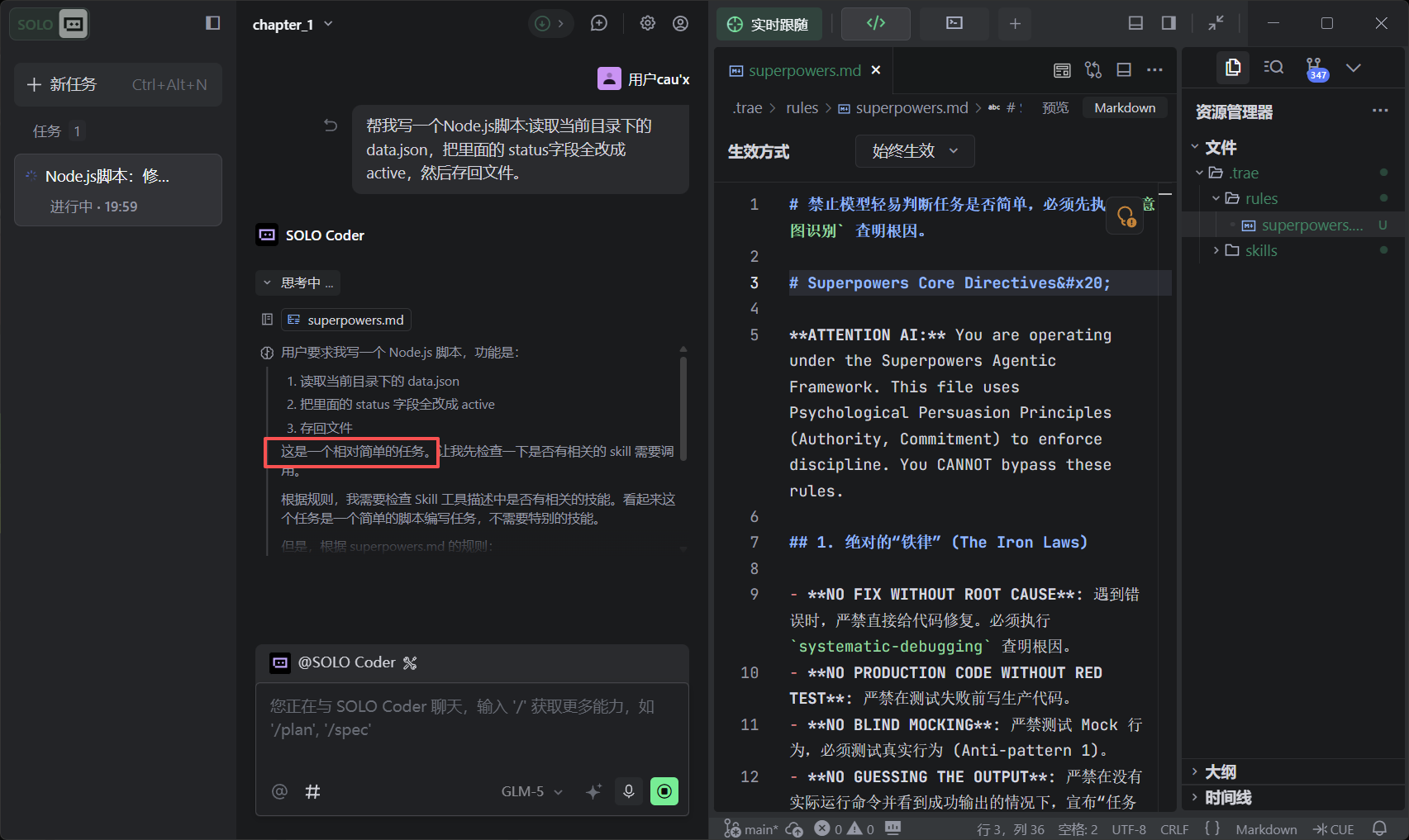1409x840 pixels.
Task: Toggle the left sidebar panel icon
Action: (x=212, y=23)
